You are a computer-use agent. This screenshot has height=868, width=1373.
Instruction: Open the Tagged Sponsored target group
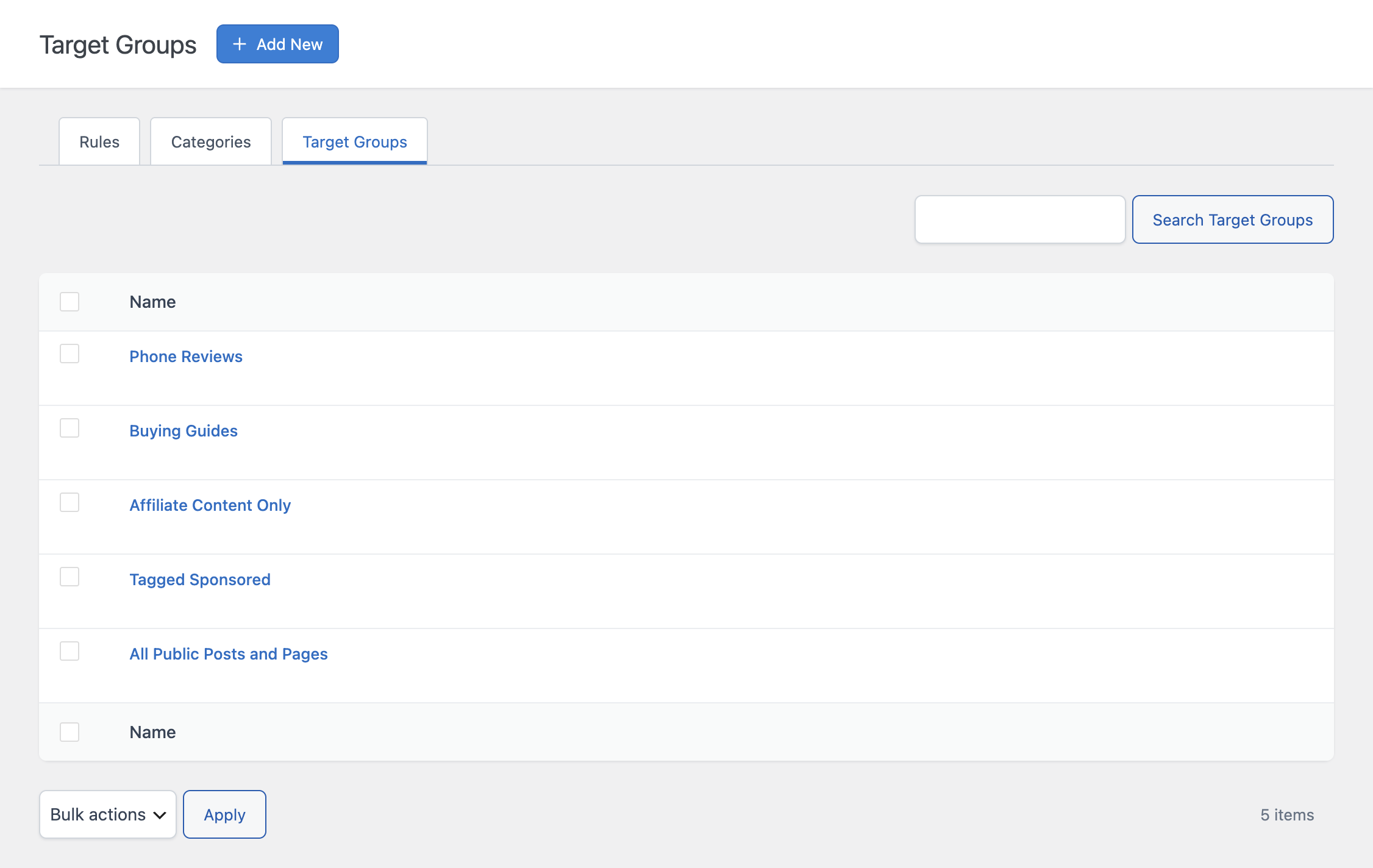point(200,580)
